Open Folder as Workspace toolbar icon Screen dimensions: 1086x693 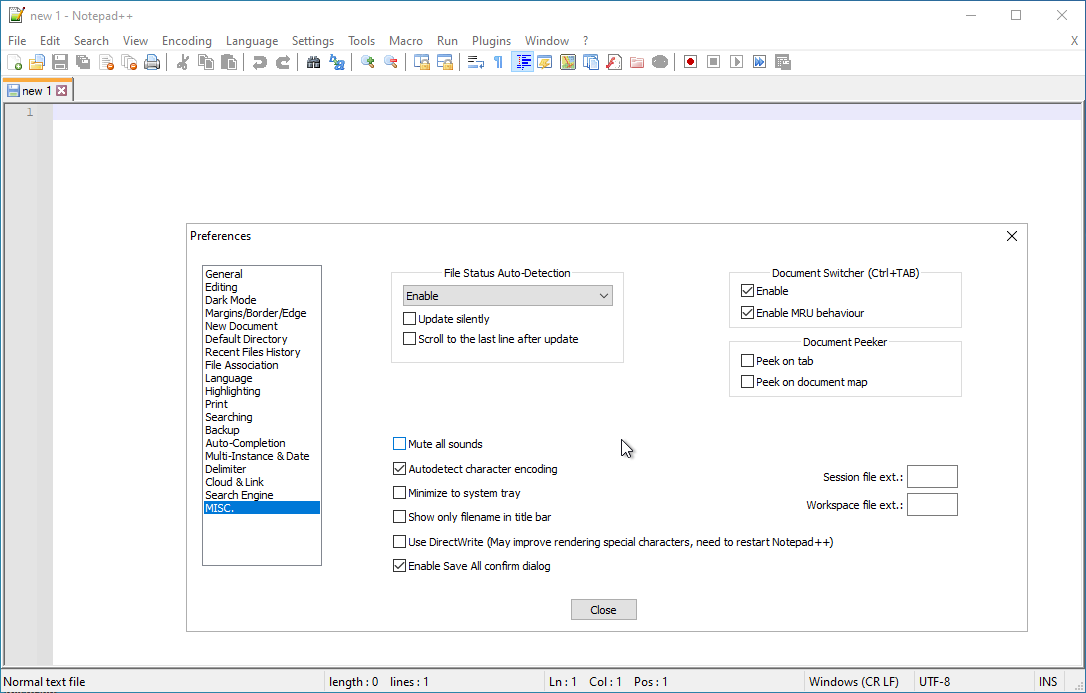[637, 62]
